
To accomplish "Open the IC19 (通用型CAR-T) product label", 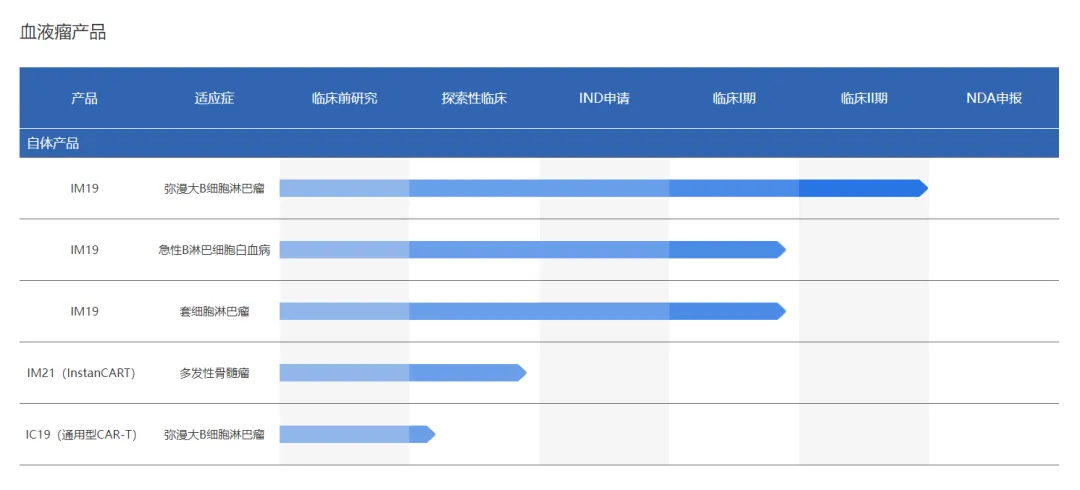I will coord(81,434).
